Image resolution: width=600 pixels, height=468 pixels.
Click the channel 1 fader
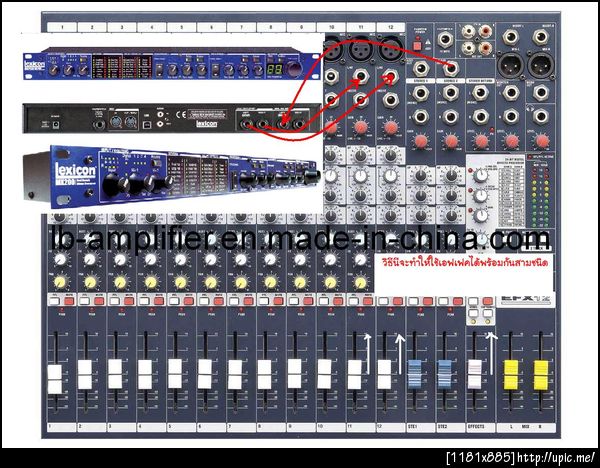pos(55,379)
